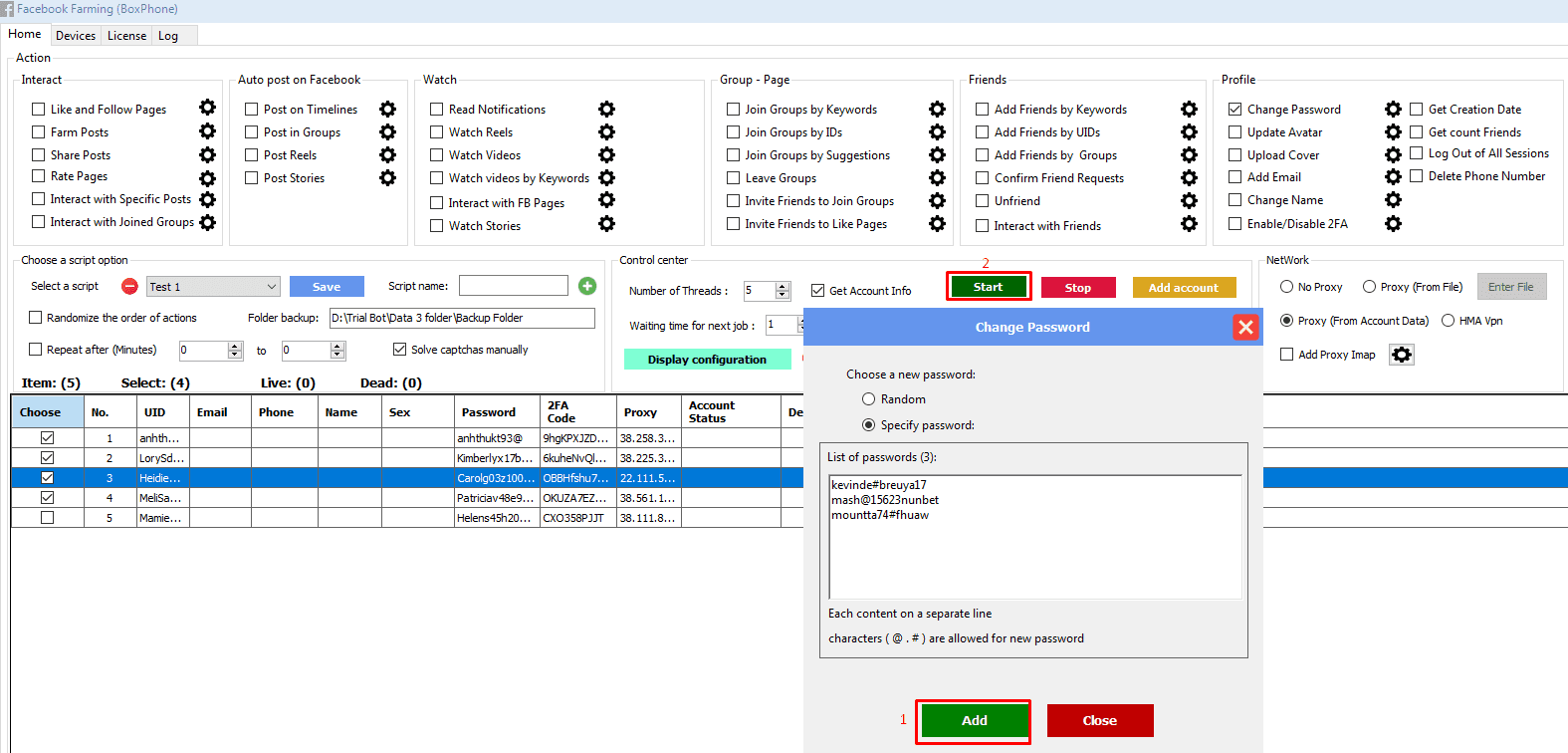Close the Change Password dialog with red X
Viewport: 1568px width, 753px height.
click(x=1245, y=327)
